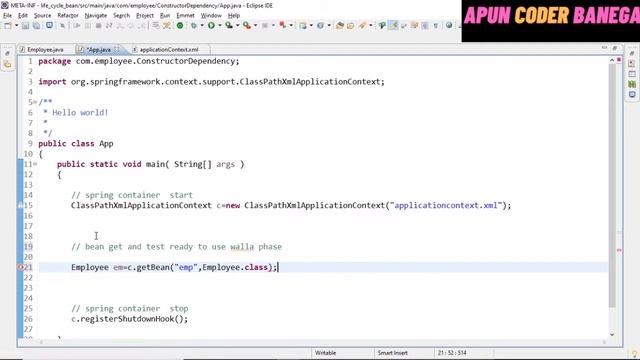Open the New wizard dropdown arrow
This screenshot has width=640, height=360.
click(x=17, y=25)
